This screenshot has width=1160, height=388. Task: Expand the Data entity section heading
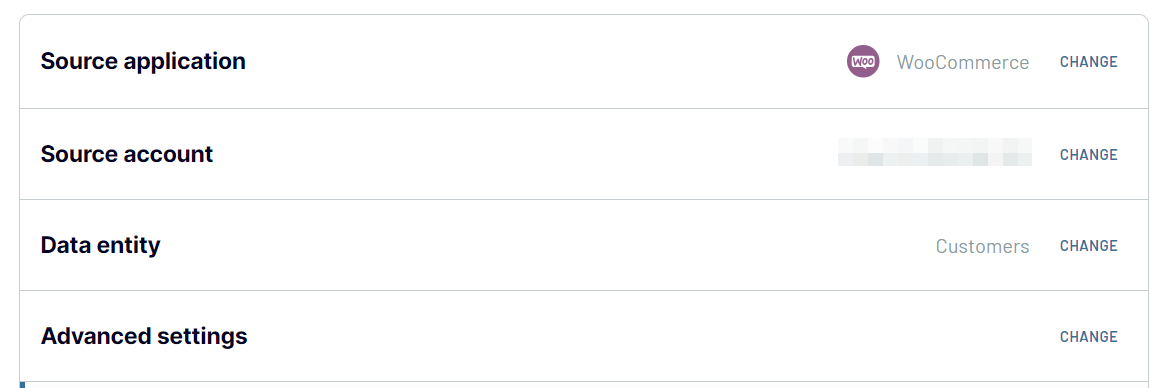(100, 245)
